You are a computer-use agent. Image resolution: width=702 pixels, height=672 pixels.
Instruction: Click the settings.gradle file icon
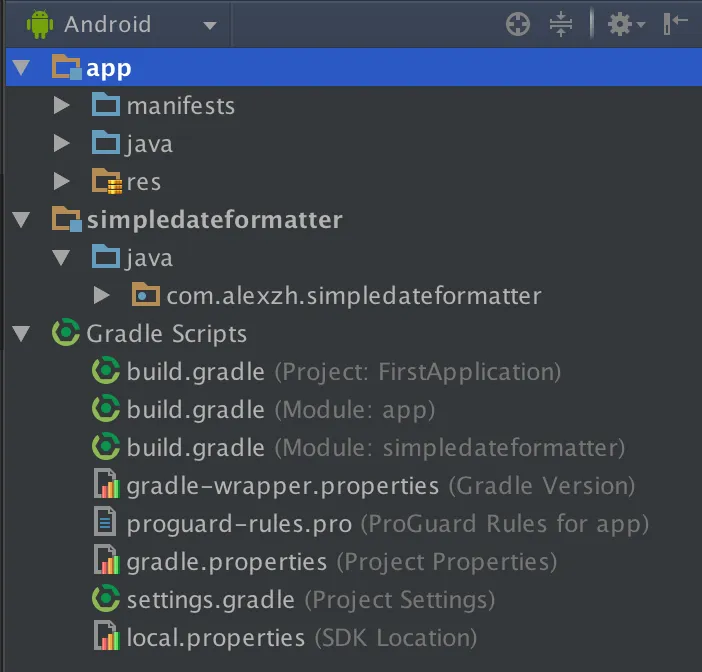[x=106, y=598]
